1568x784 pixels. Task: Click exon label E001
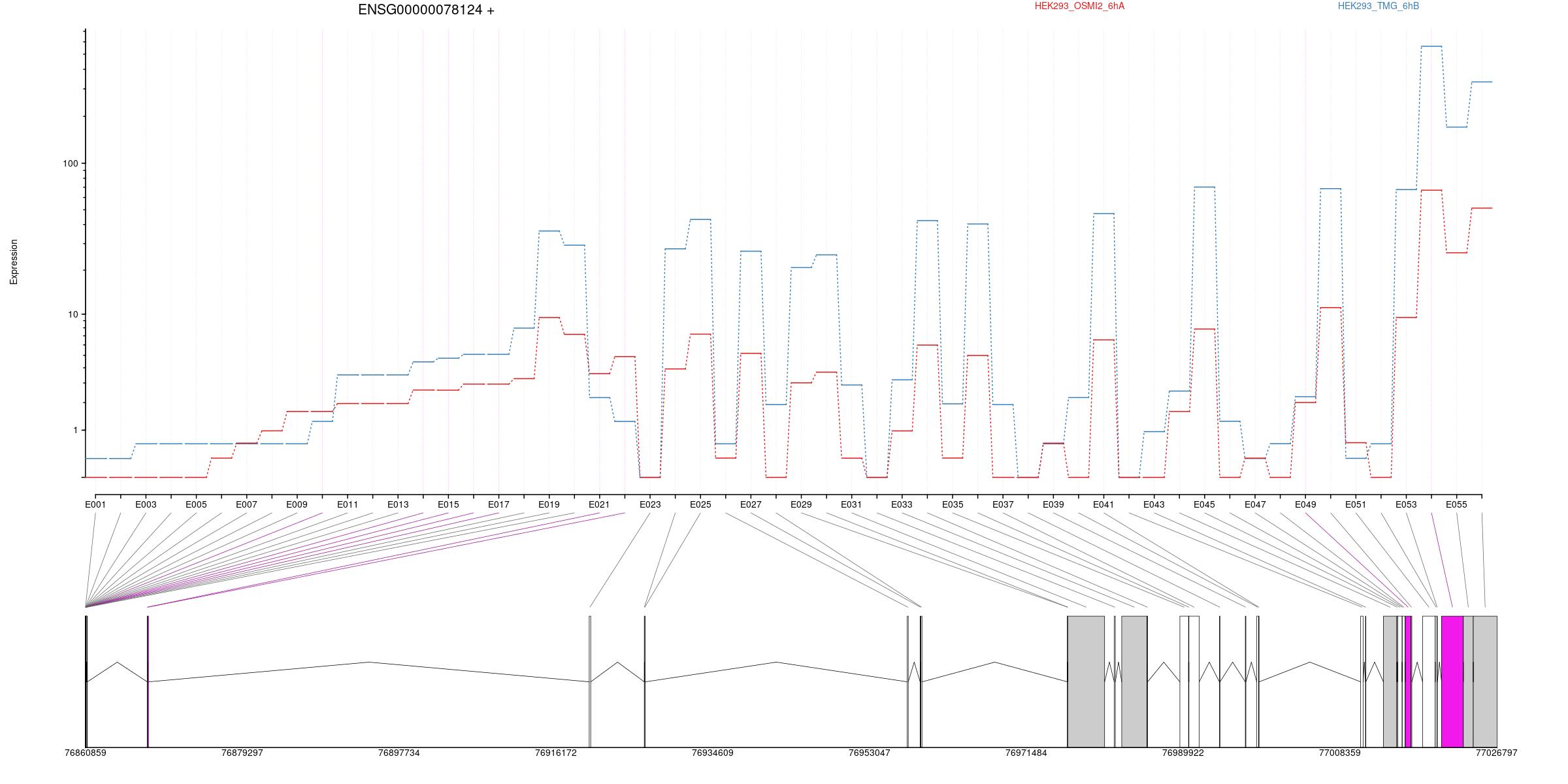point(95,504)
